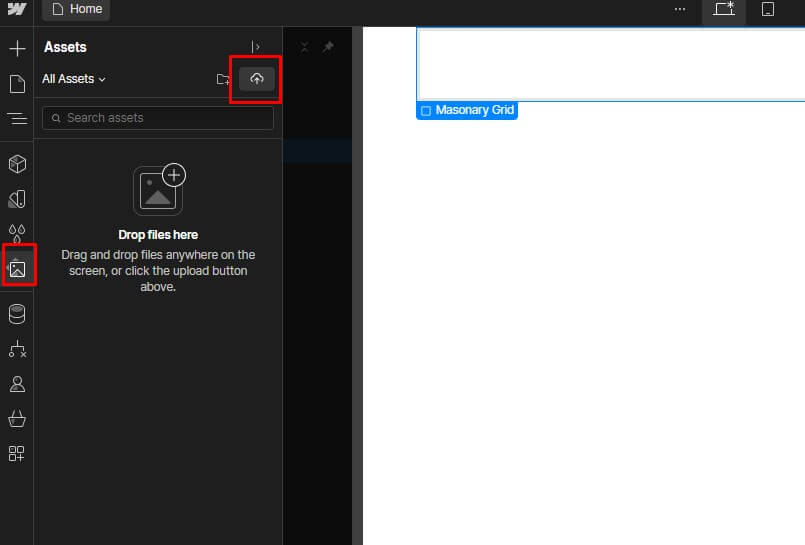
Task: Open the Add elements panel
Action: click(x=17, y=49)
